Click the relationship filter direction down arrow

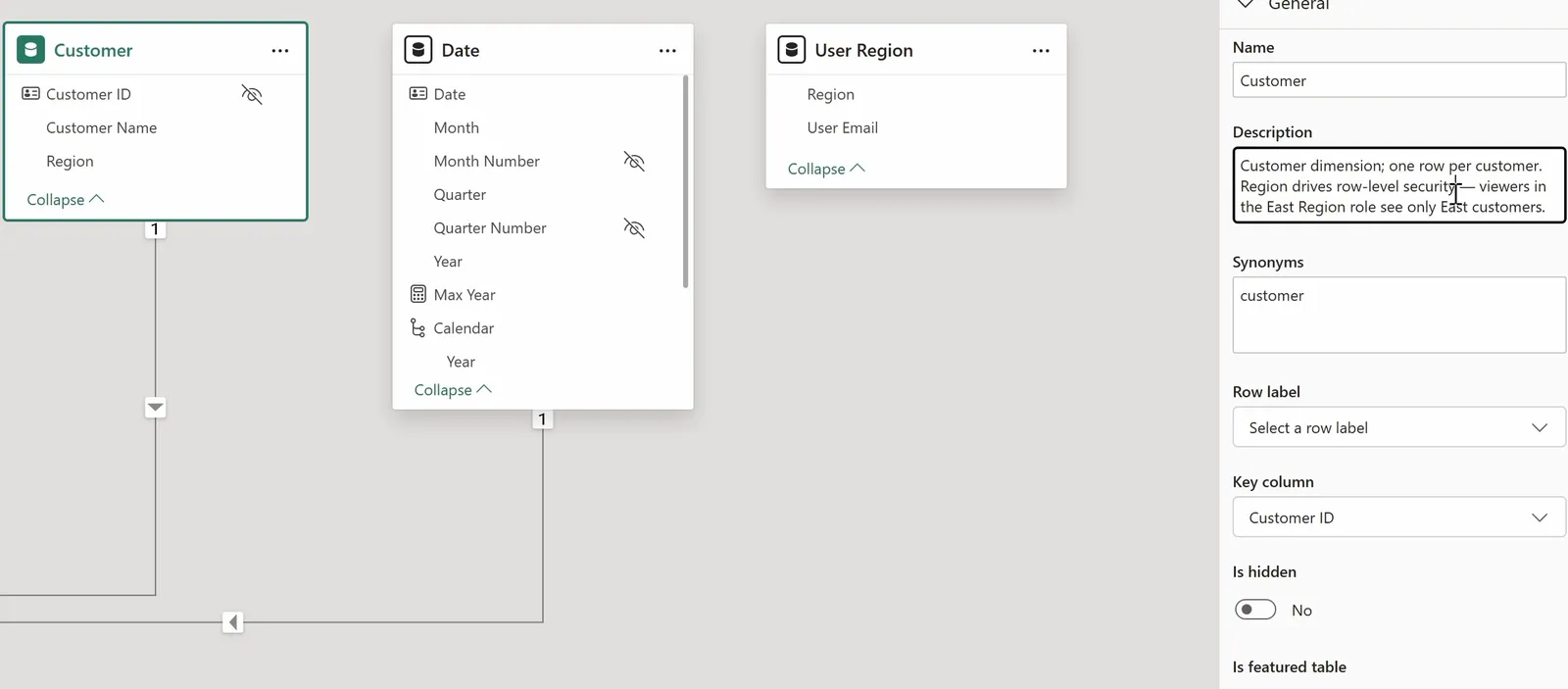[156, 407]
